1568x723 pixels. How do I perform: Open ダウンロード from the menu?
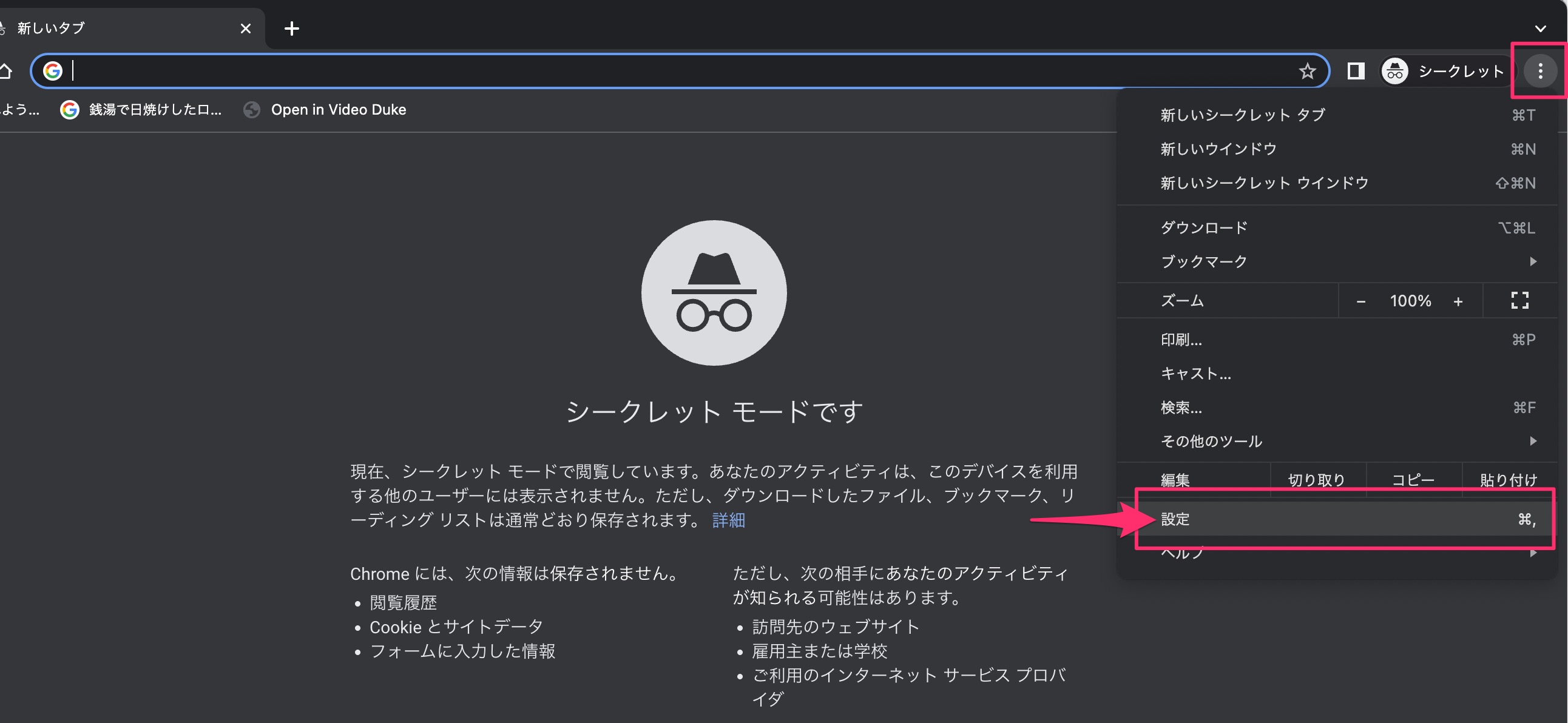[1337, 227]
